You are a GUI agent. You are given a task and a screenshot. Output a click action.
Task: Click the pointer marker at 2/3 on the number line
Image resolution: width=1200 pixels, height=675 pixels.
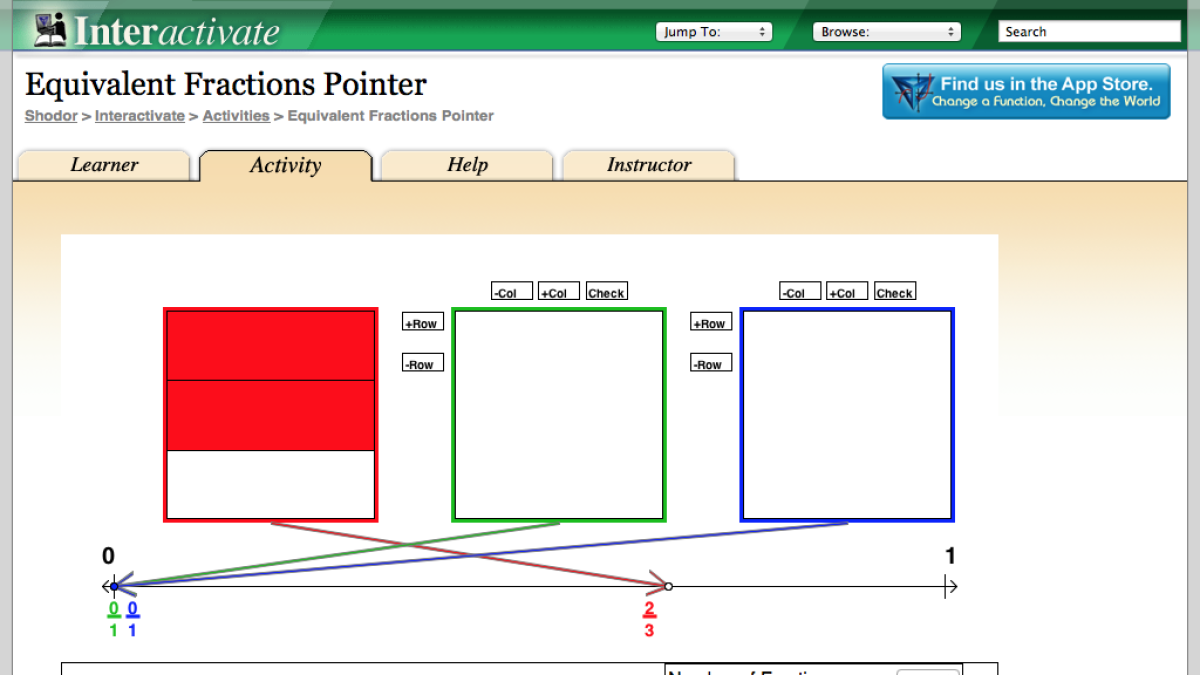pyautogui.click(x=668, y=586)
